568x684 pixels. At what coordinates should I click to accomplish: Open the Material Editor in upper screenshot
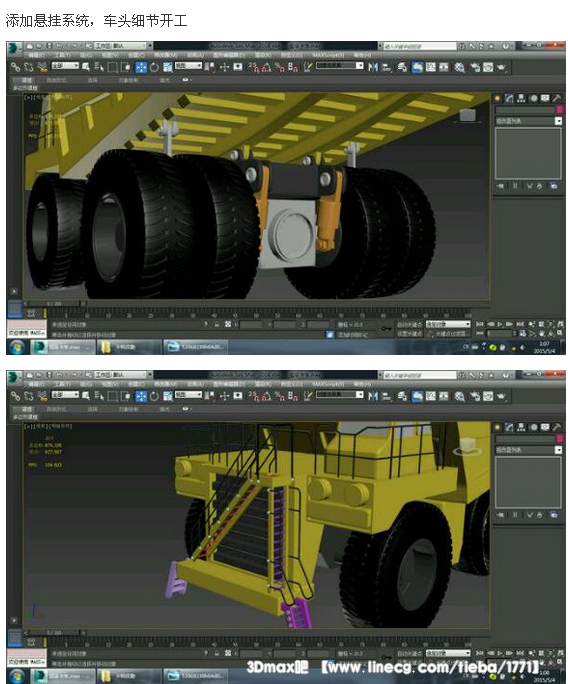(459, 67)
